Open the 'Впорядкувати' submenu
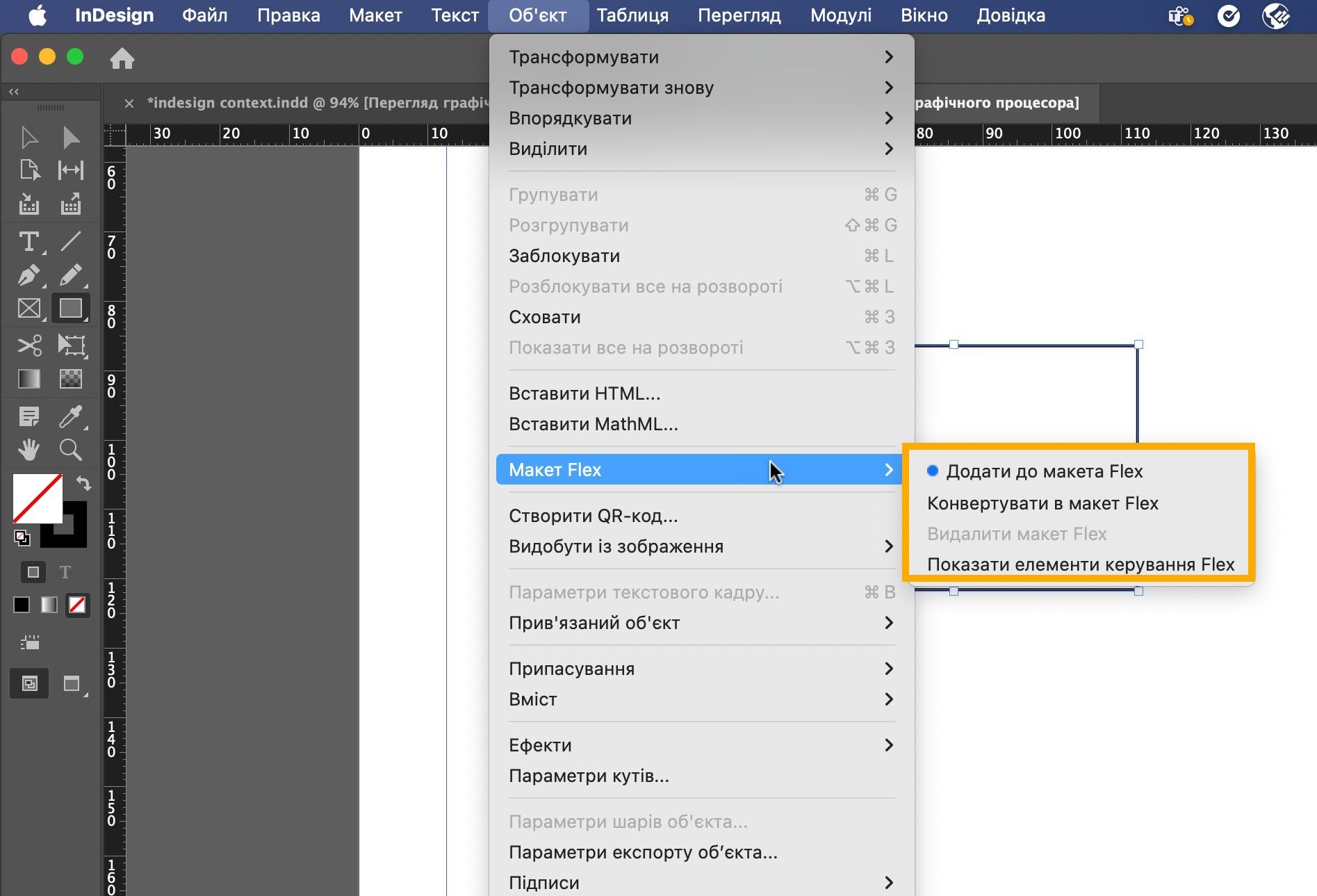Viewport: 1317px width, 896px height. pos(701,118)
